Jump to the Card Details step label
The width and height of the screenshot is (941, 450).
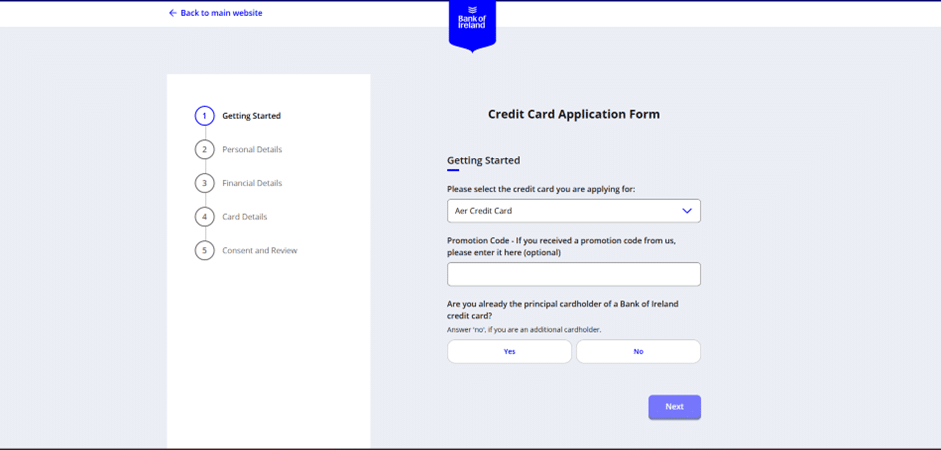click(244, 217)
